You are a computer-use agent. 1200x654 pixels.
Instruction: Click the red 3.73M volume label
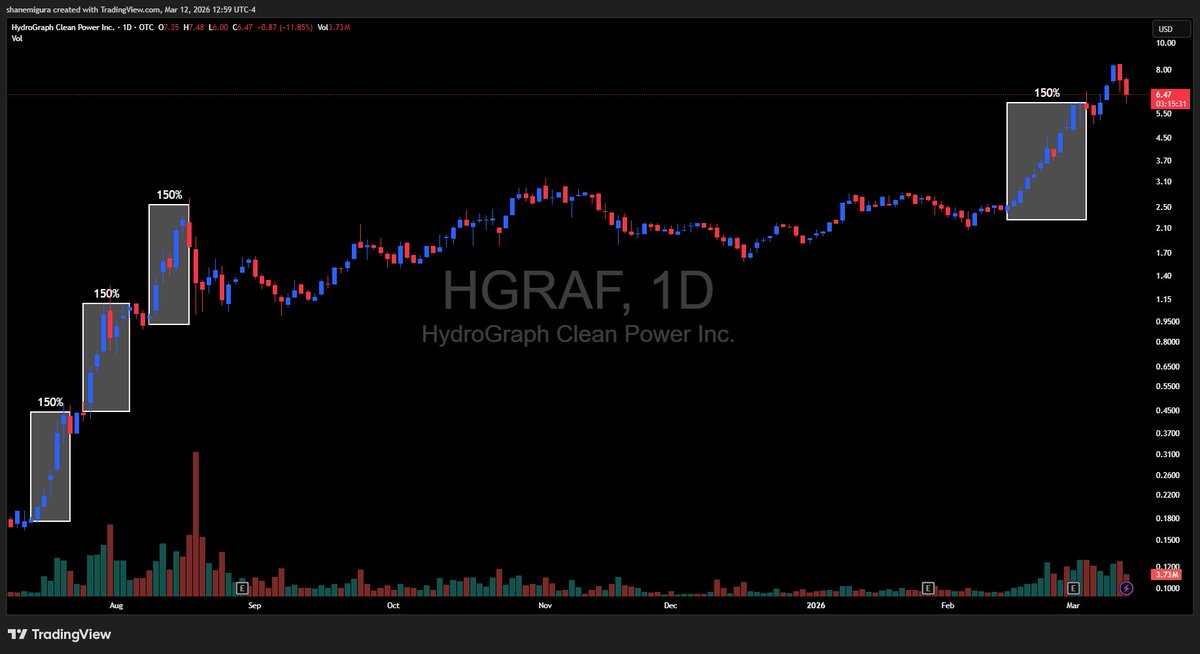(x=1166, y=575)
